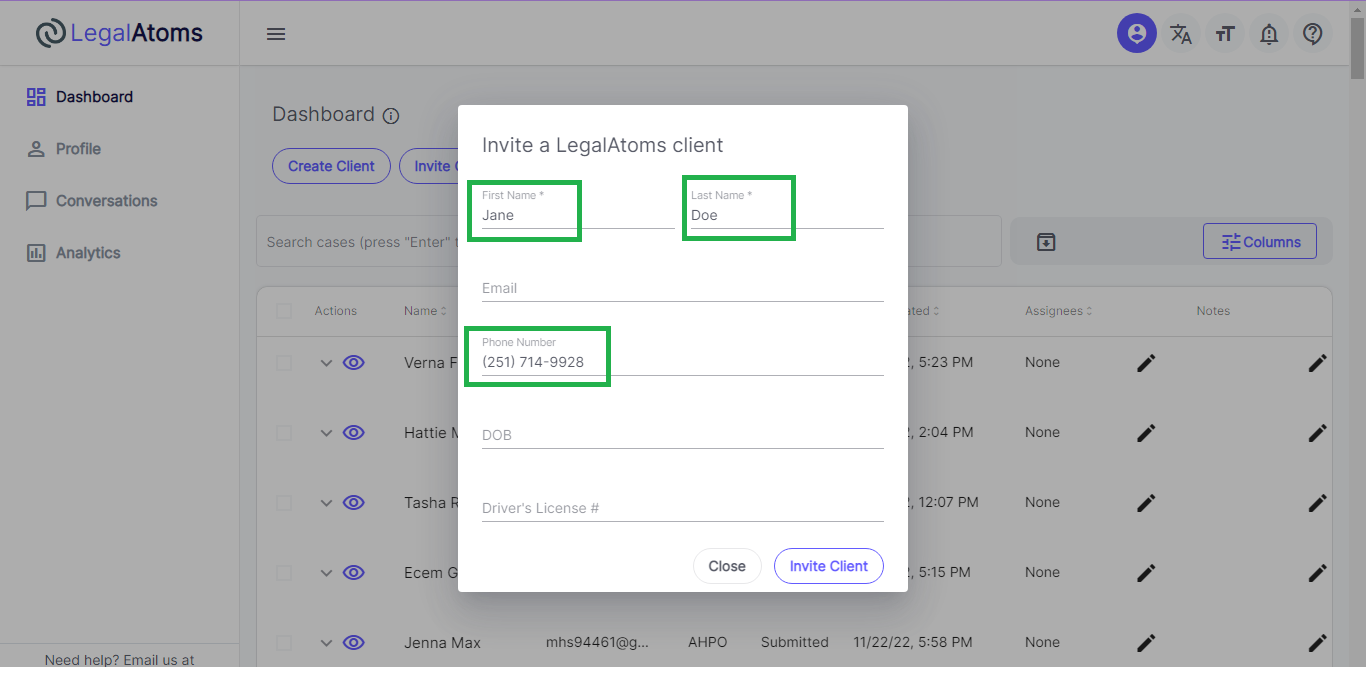This screenshot has width=1366, height=698.
Task: Close the invite client dialog
Action: [x=727, y=566]
